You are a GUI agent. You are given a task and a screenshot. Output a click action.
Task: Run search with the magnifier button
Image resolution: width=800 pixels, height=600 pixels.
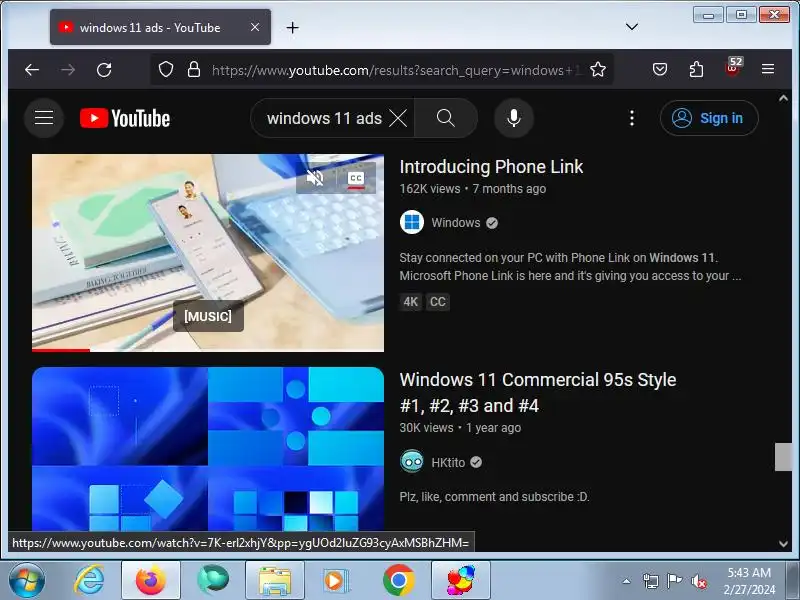pyautogui.click(x=446, y=118)
